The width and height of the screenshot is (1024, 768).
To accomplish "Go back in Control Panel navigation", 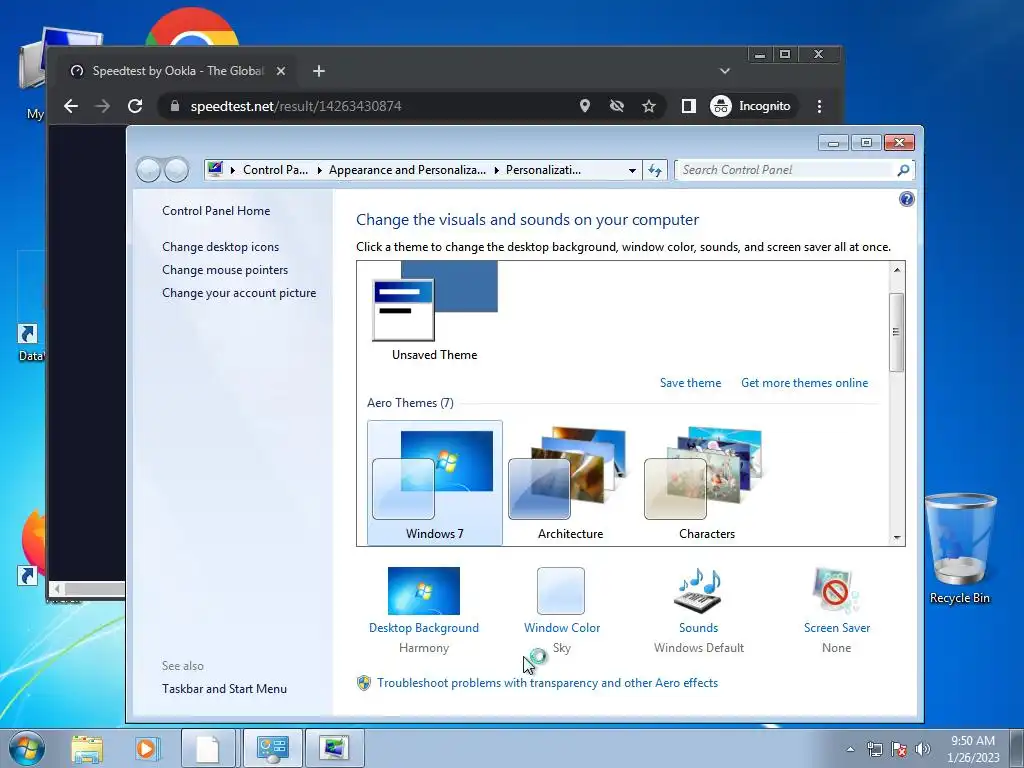I will coord(148,170).
